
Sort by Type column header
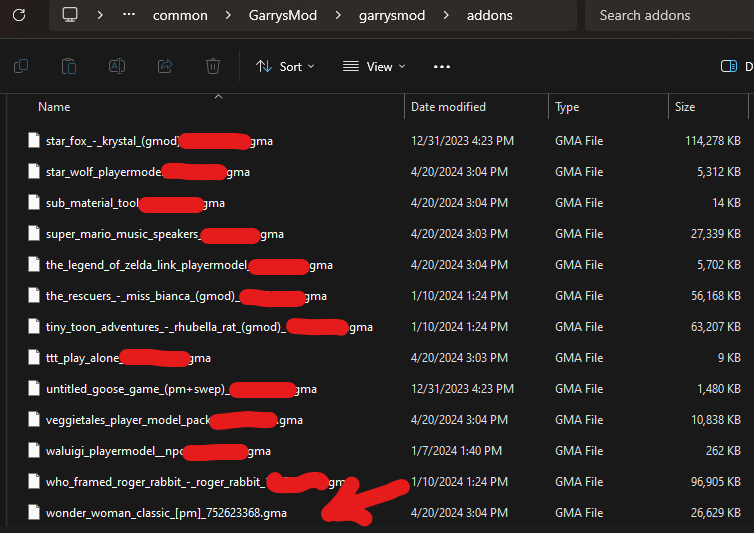[x=567, y=107]
